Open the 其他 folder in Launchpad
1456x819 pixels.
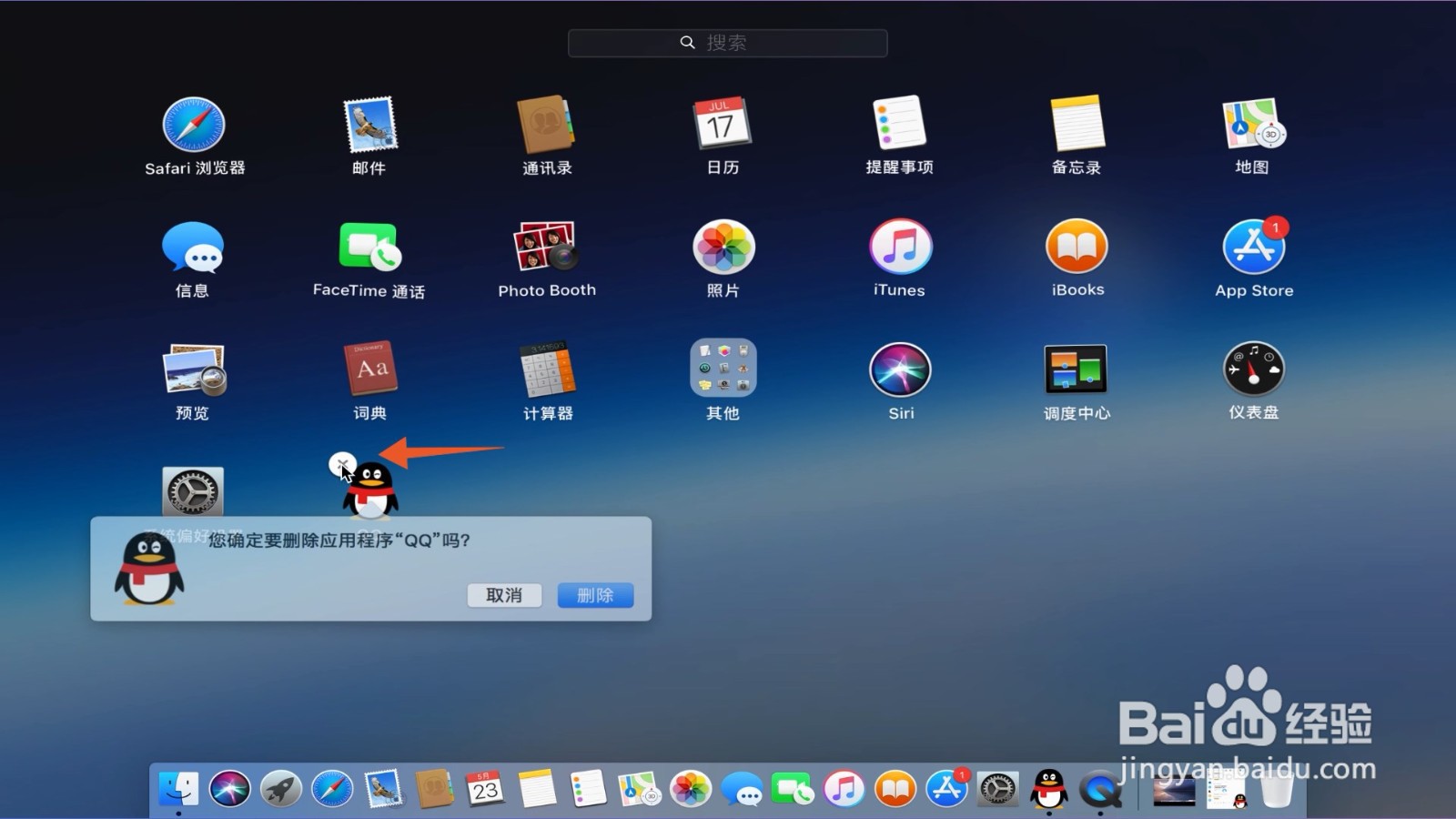[723, 369]
